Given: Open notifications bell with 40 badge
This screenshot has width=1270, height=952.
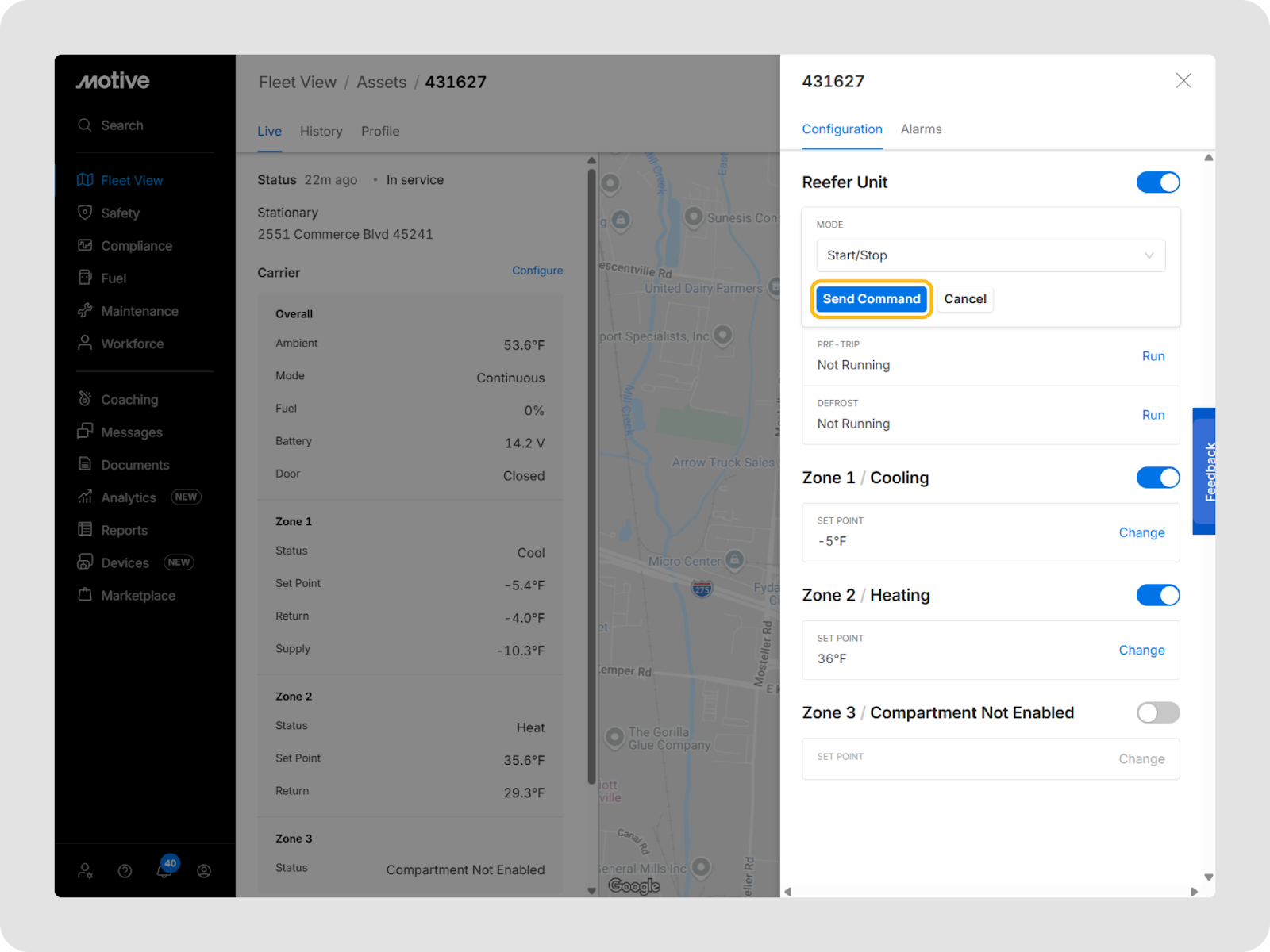Looking at the screenshot, I should pos(164,870).
